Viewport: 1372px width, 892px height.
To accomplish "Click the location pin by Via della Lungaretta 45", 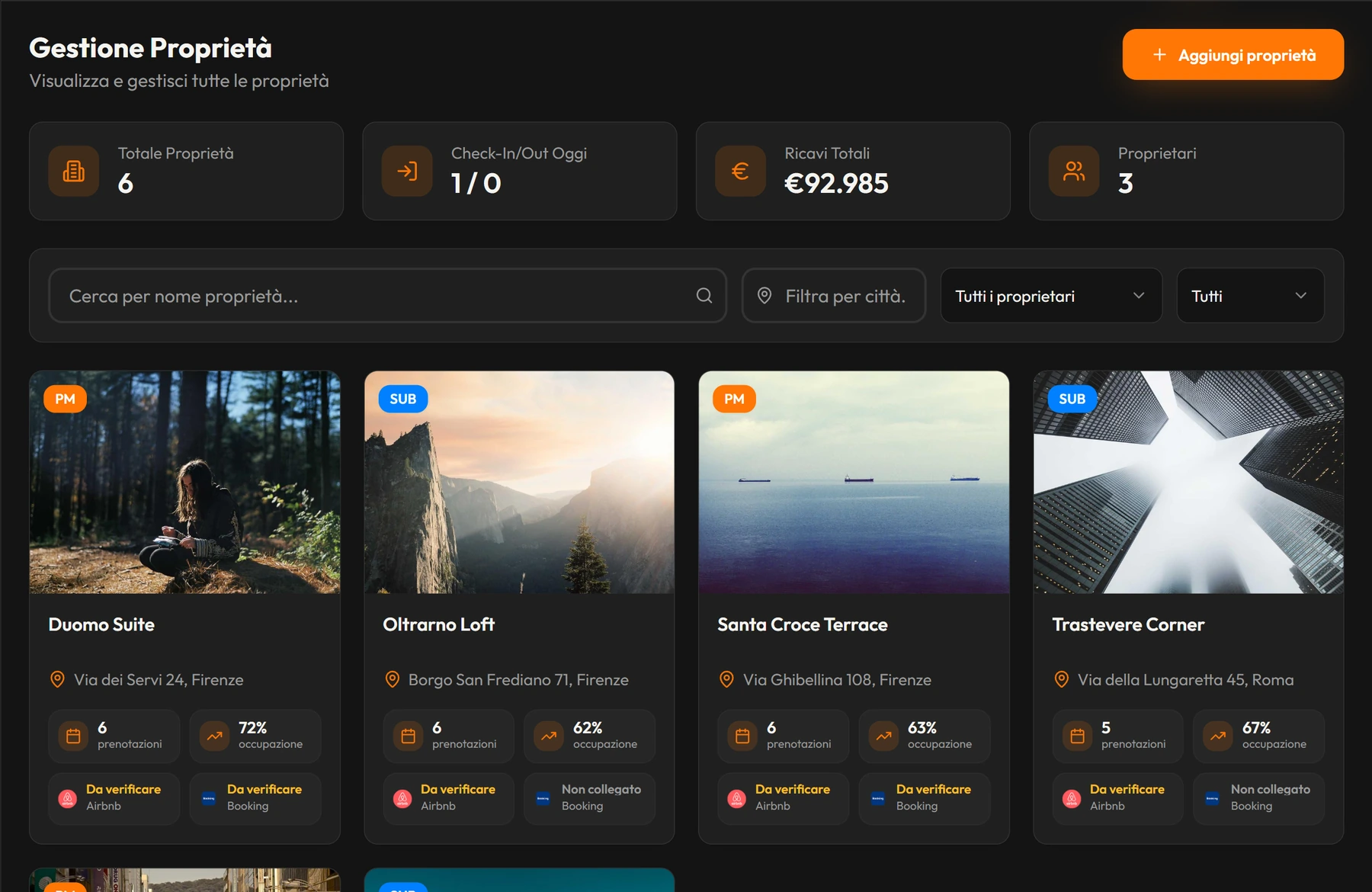I will pyautogui.click(x=1061, y=679).
